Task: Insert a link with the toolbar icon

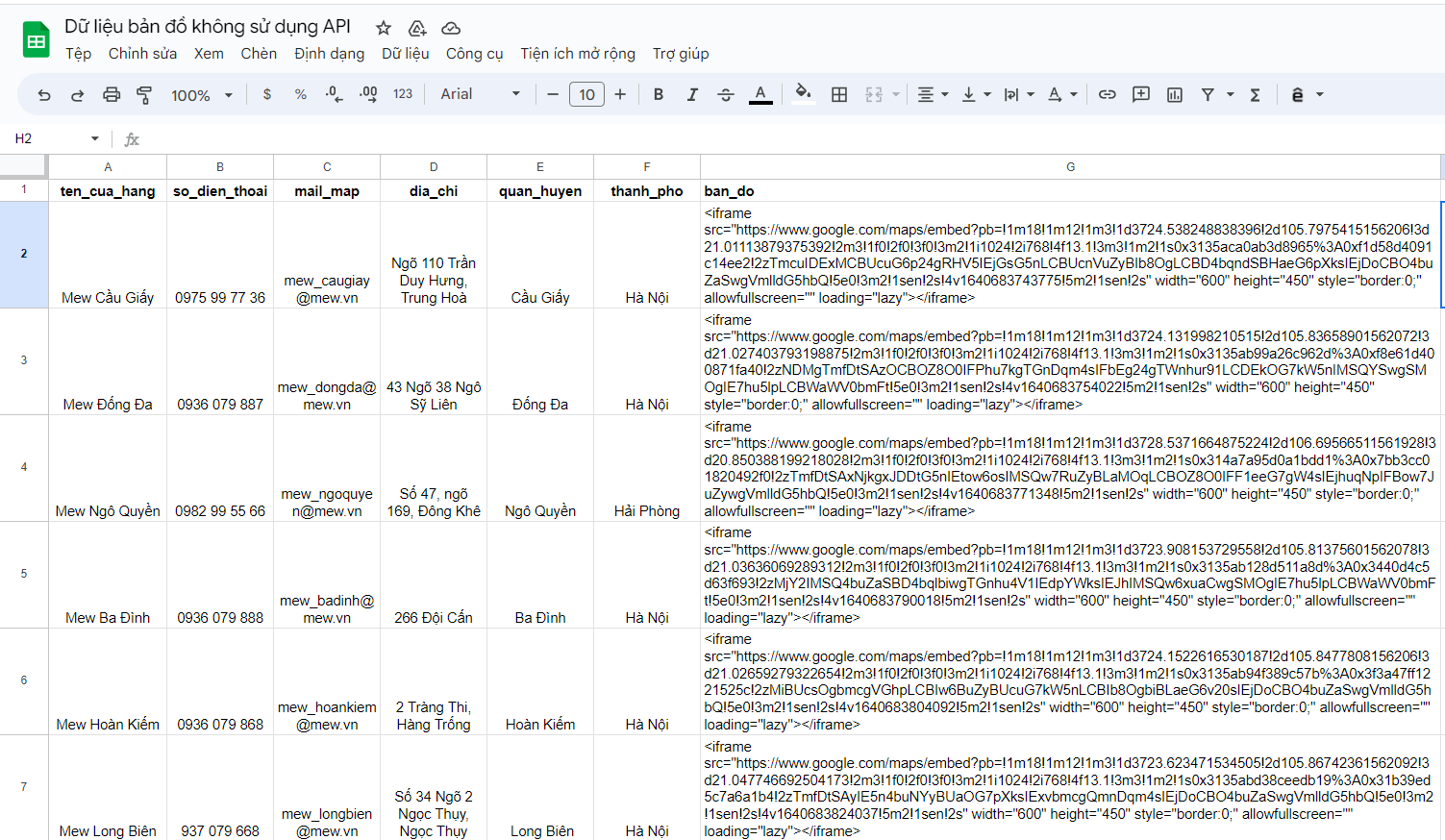Action: coord(1108,94)
